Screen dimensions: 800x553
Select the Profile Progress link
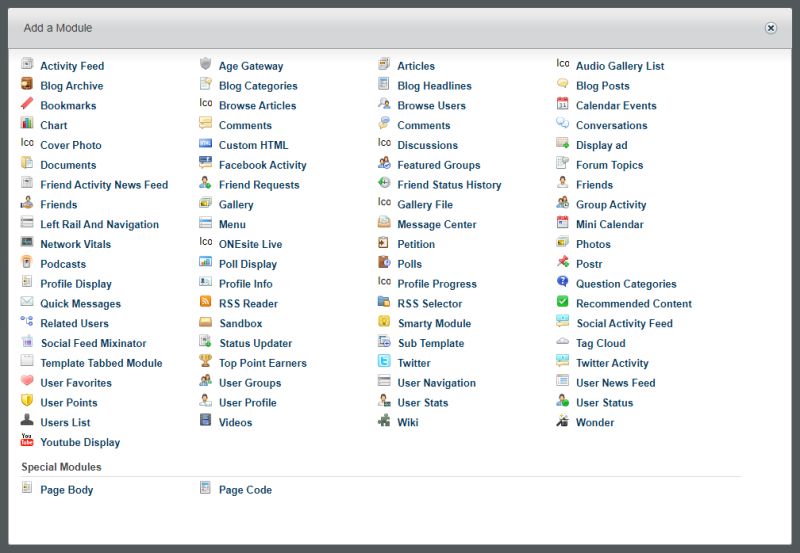437,284
